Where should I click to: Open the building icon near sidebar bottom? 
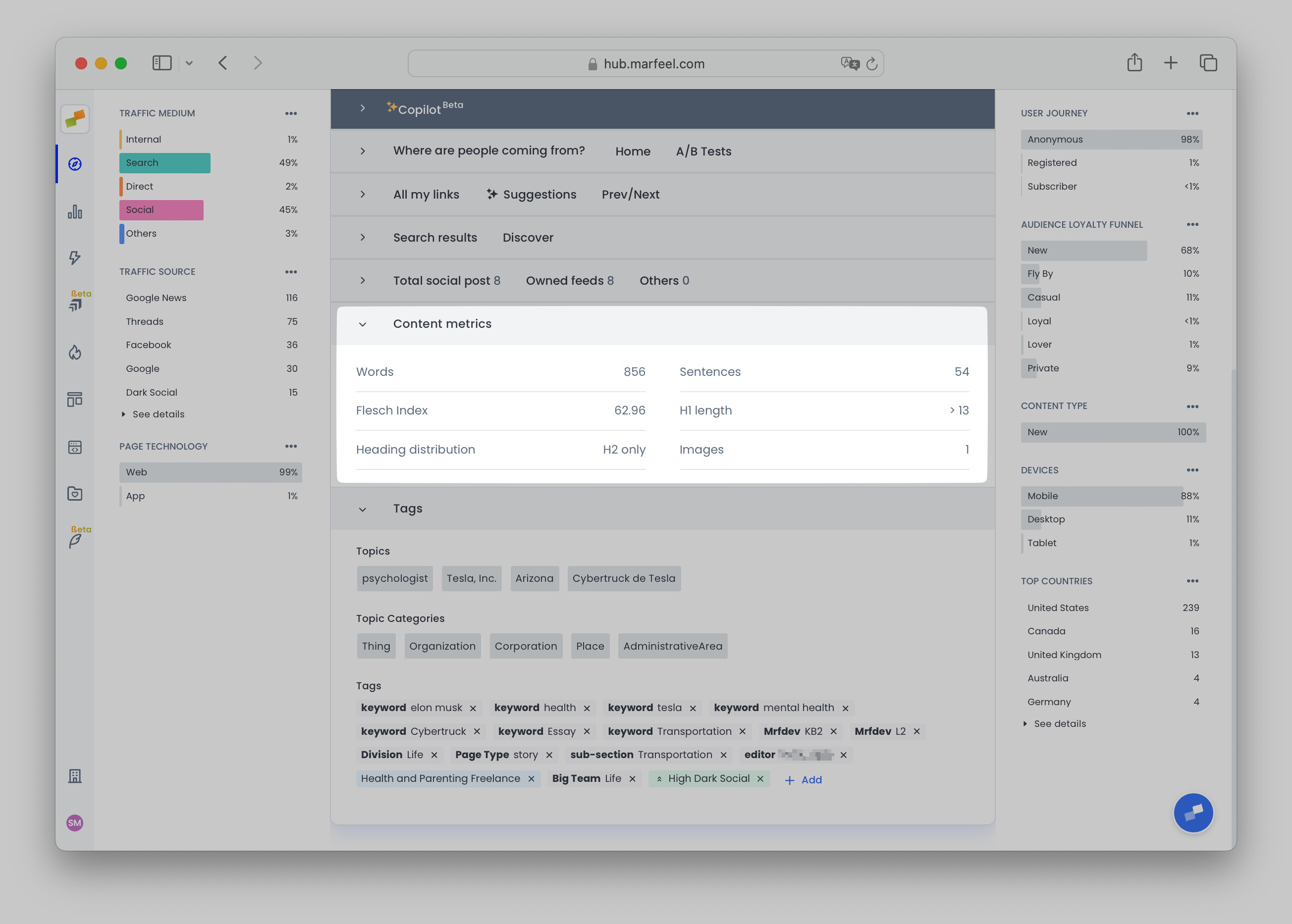tap(75, 775)
